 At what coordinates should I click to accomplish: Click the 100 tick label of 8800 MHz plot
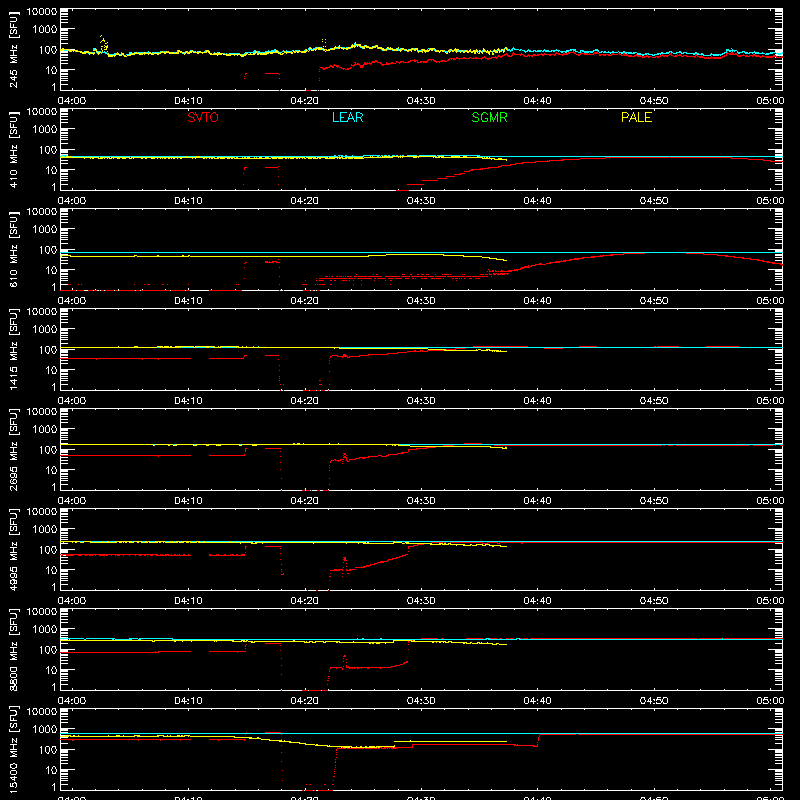pyautogui.click(x=48, y=650)
